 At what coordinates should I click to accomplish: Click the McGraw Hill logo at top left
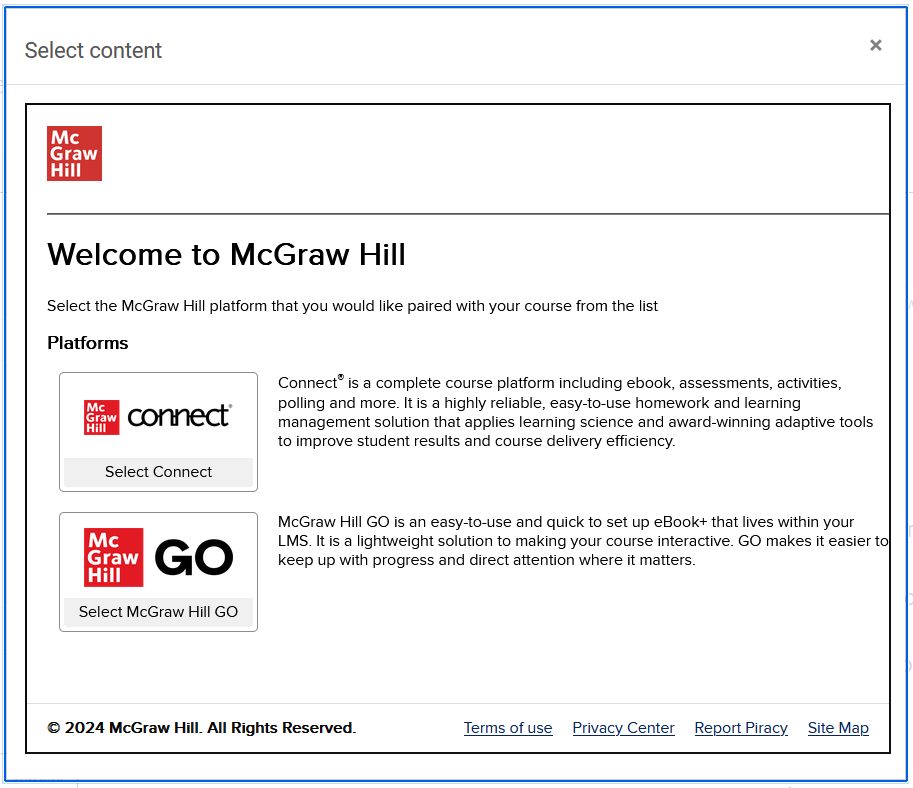point(73,152)
